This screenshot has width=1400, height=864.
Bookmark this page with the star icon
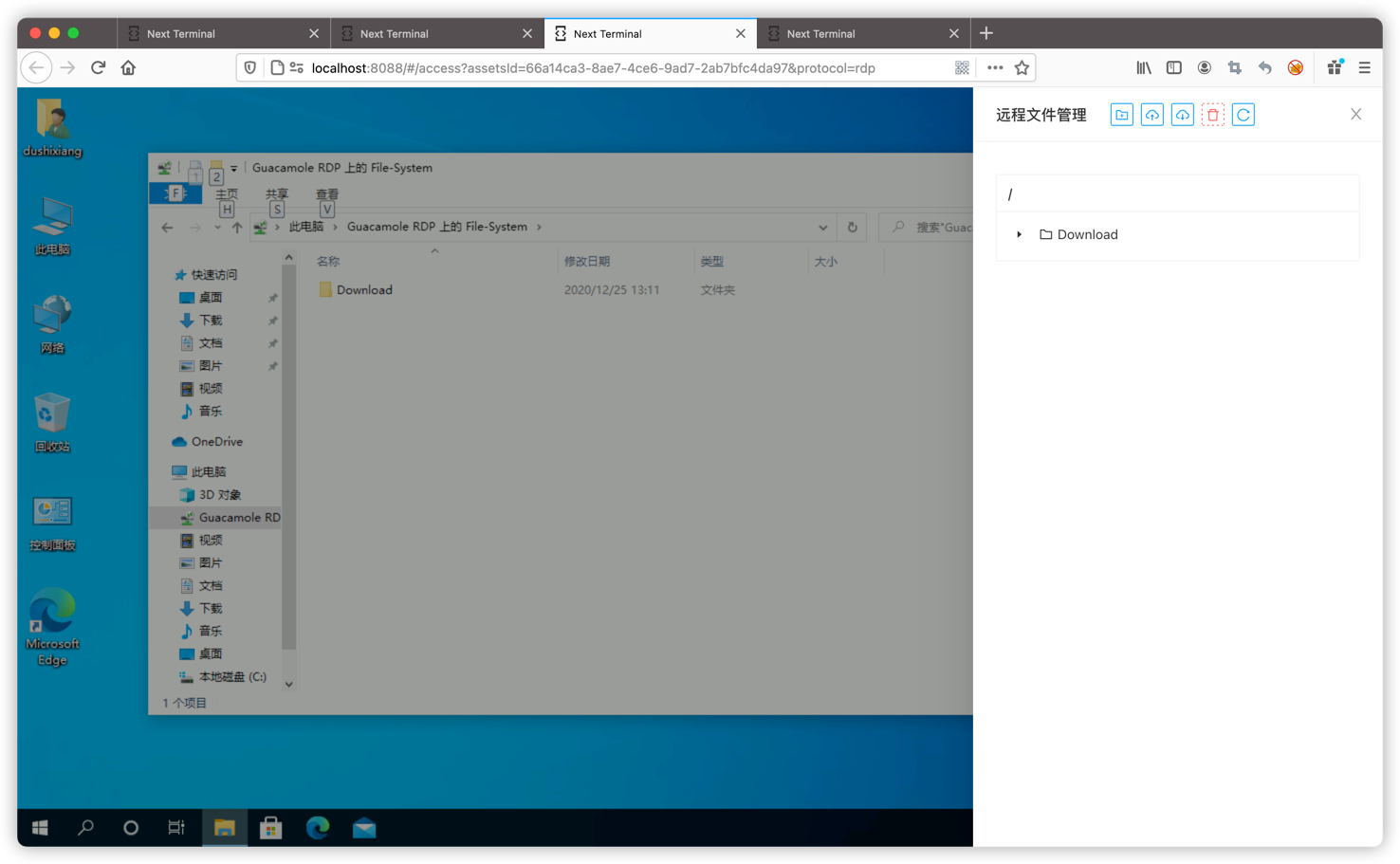[1022, 67]
